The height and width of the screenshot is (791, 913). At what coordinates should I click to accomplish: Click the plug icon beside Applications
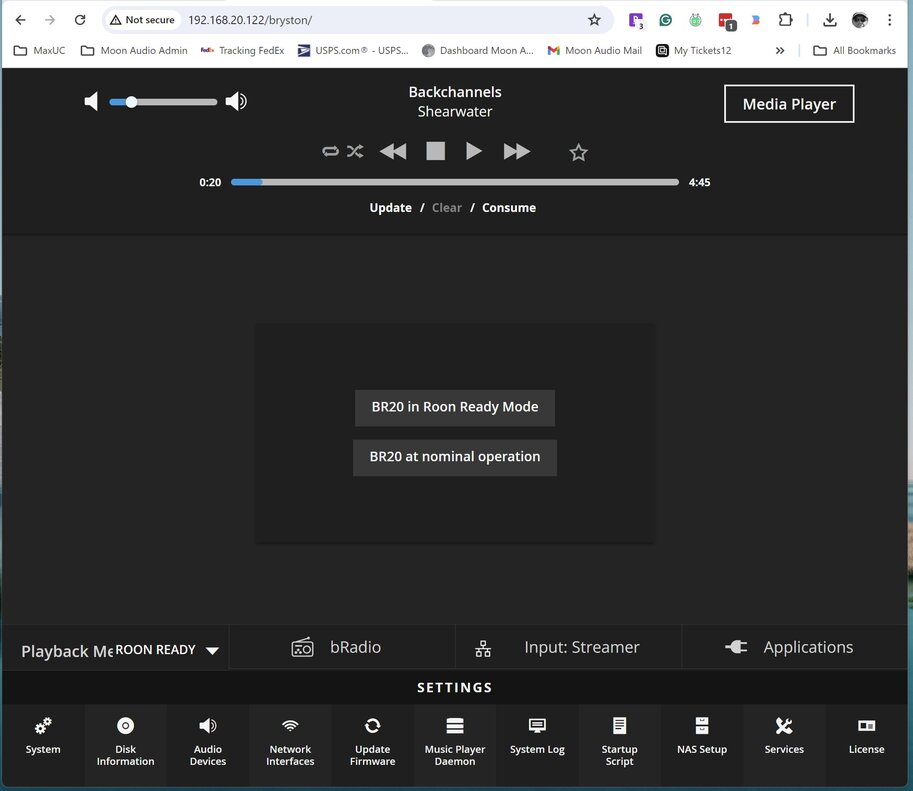pyautogui.click(x=736, y=647)
